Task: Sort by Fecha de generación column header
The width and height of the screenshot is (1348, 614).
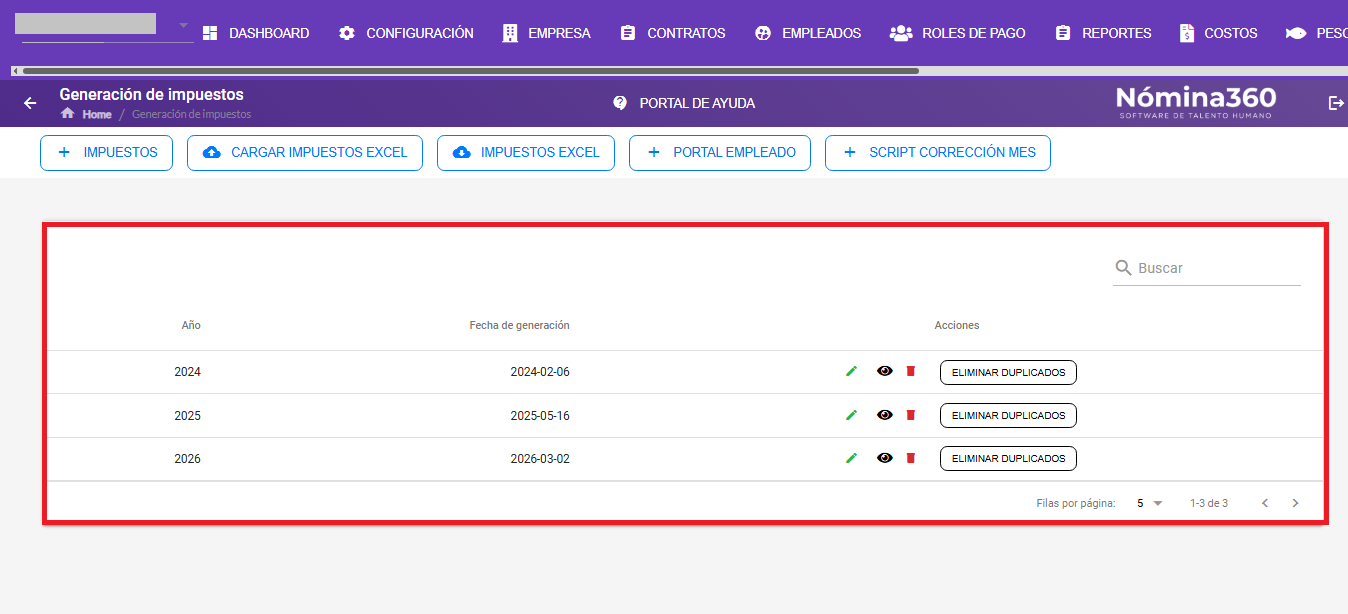Action: point(519,325)
